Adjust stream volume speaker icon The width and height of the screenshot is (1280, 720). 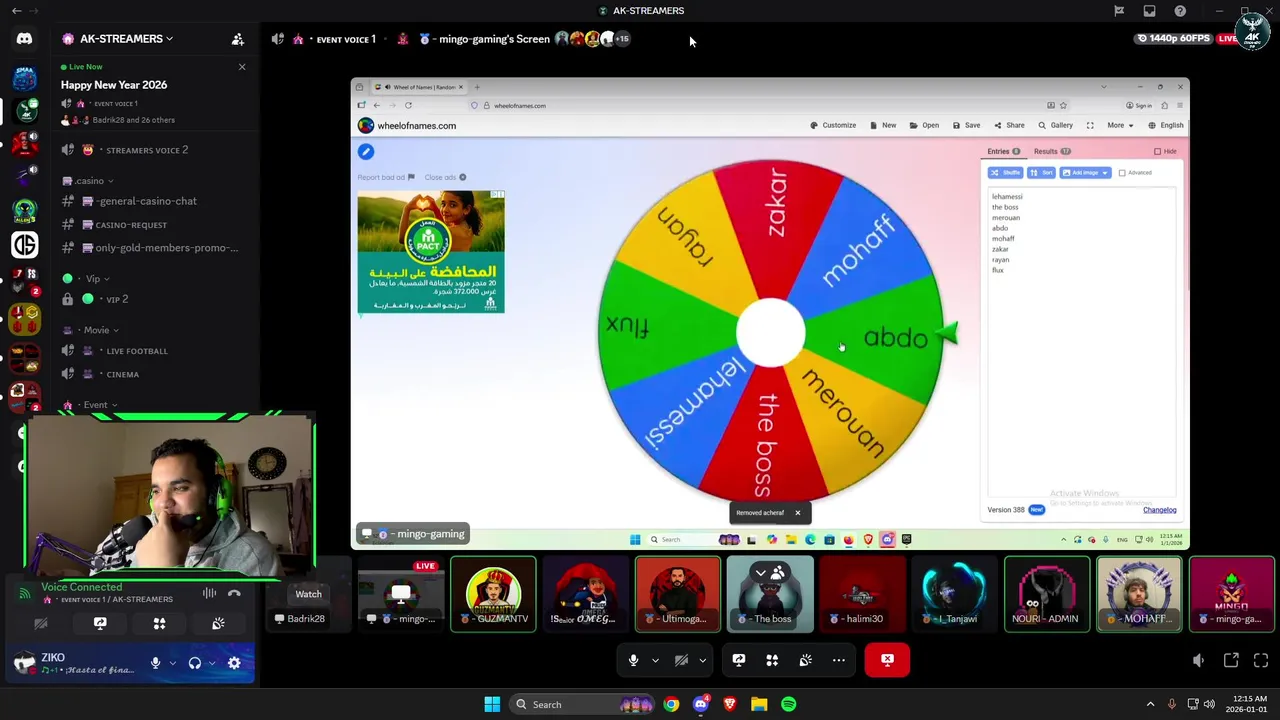click(x=1198, y=660)
